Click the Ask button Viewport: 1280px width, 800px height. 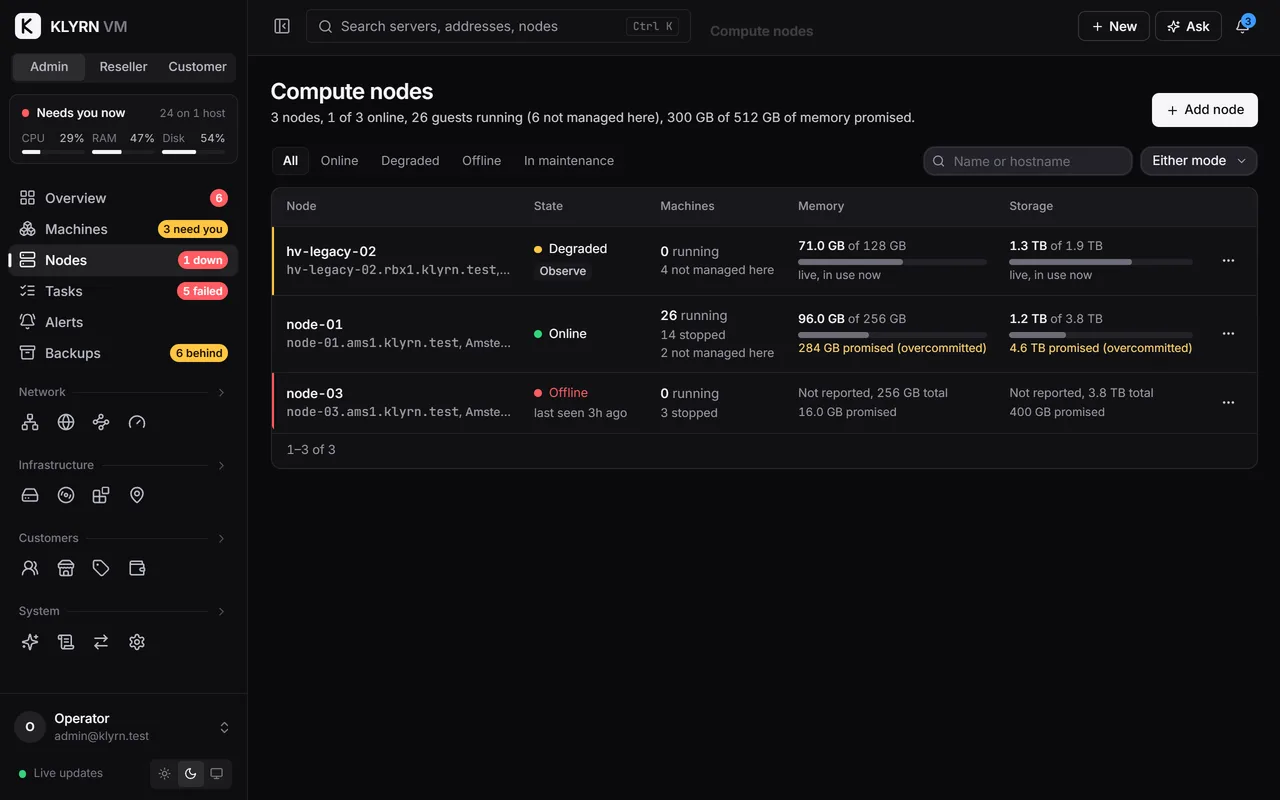pyautogui.click(x=1188, y=26)
